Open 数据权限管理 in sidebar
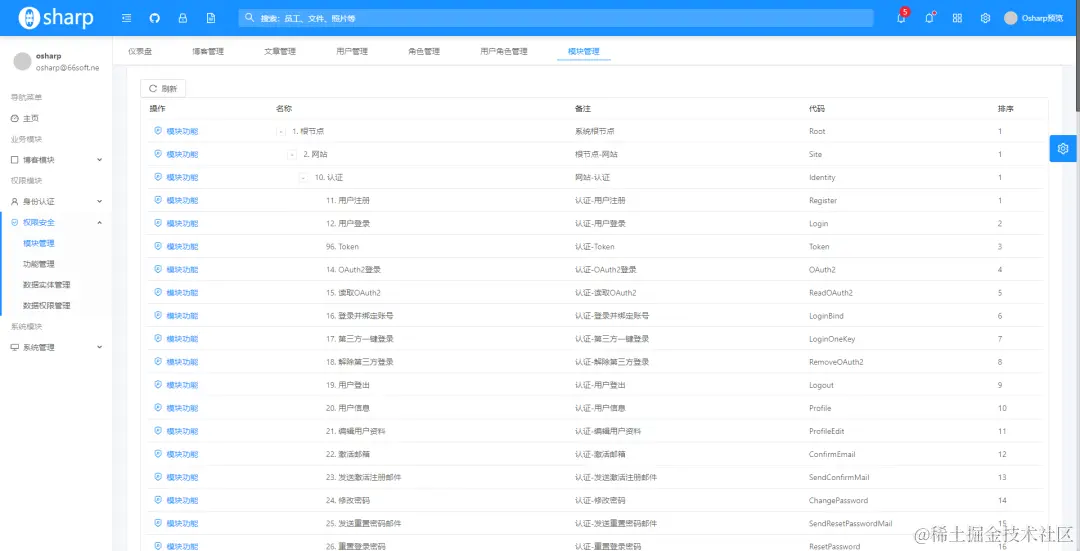 [x=47, y=305]
